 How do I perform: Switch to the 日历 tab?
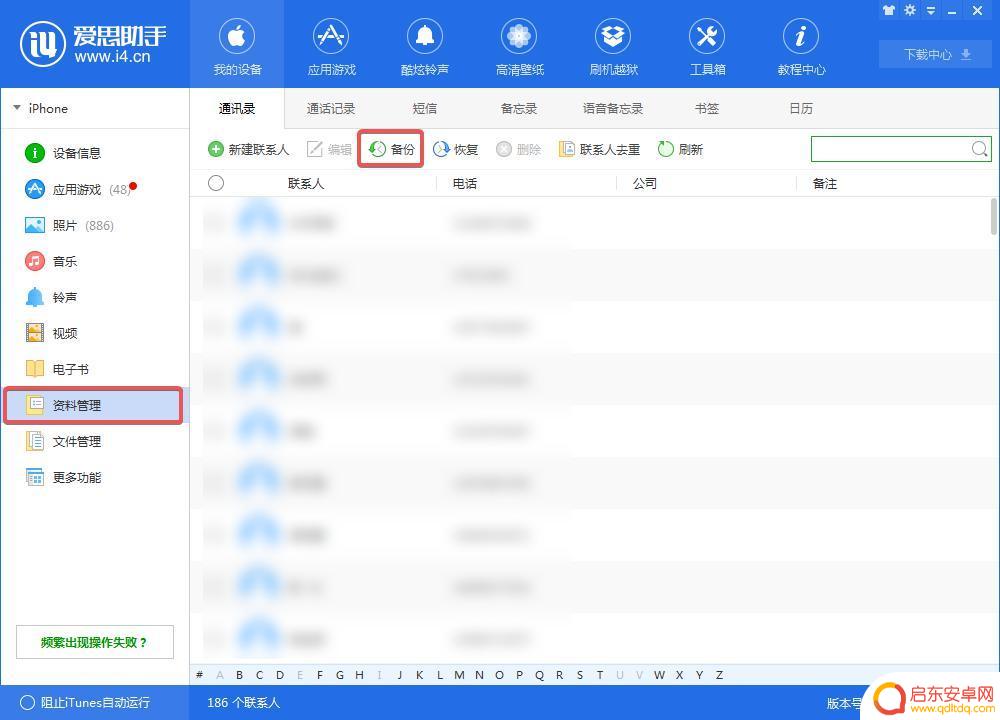[801, 108]
